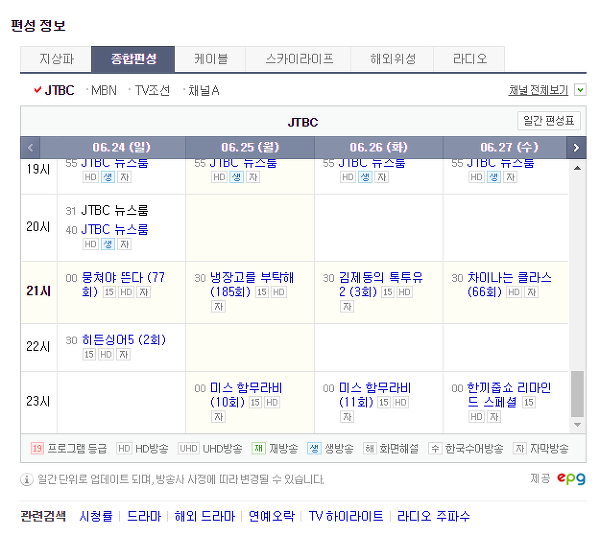This screenshot has height=535, width=600.
Task: Open the 해외 드라마 related search
Action: [x=205, y=516]
